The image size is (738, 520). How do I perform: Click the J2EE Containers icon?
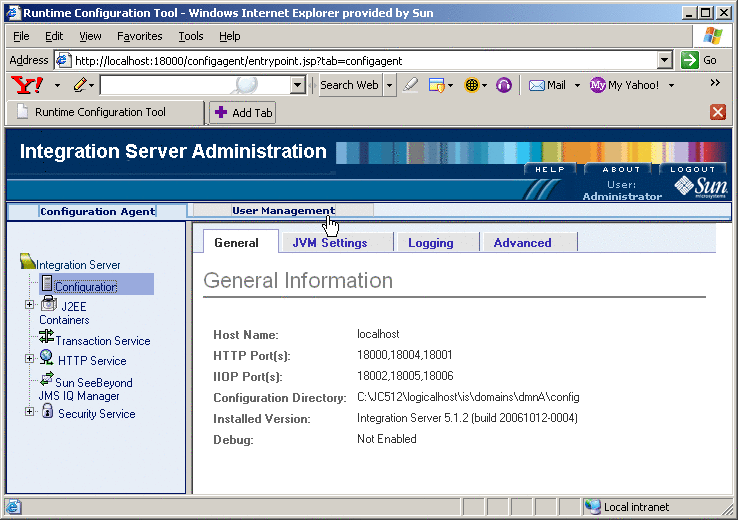point(48,304)
